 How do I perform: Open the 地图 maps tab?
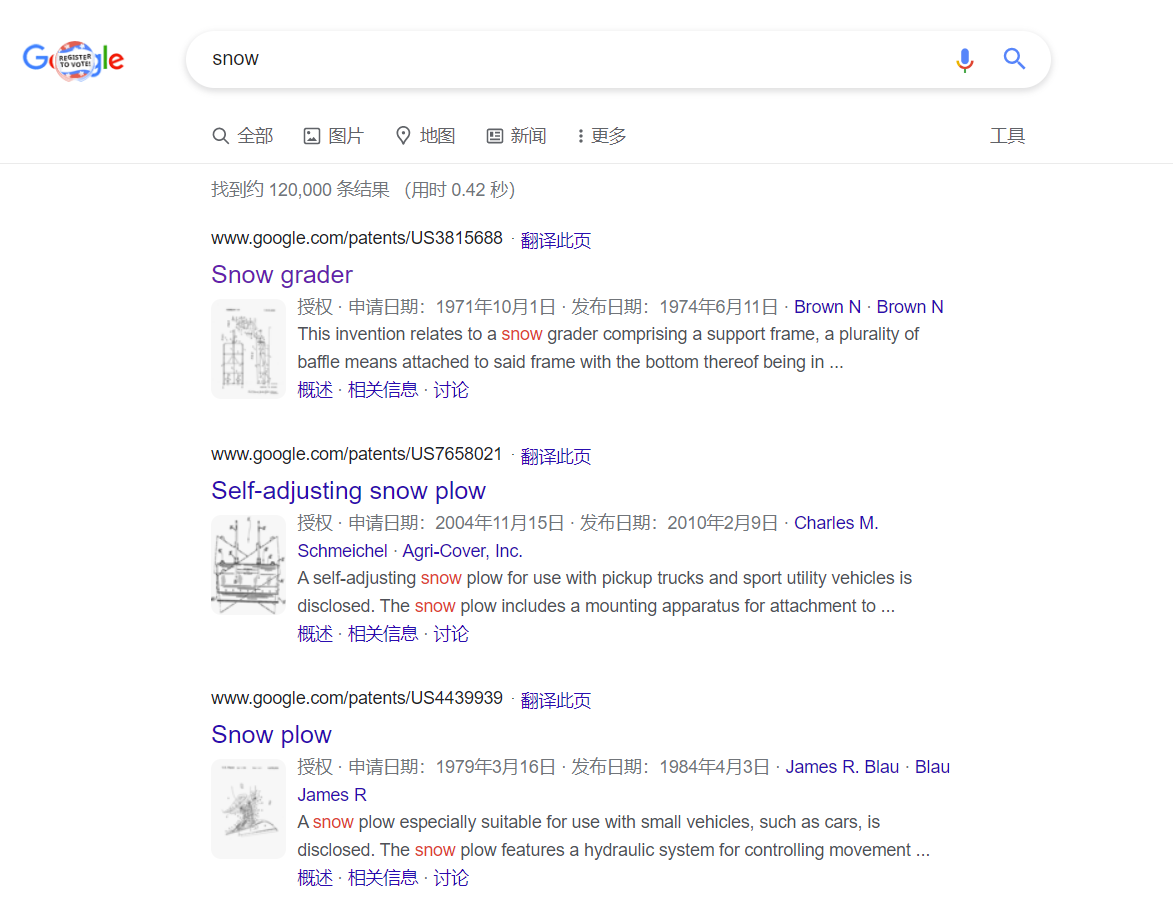point(425,136)
